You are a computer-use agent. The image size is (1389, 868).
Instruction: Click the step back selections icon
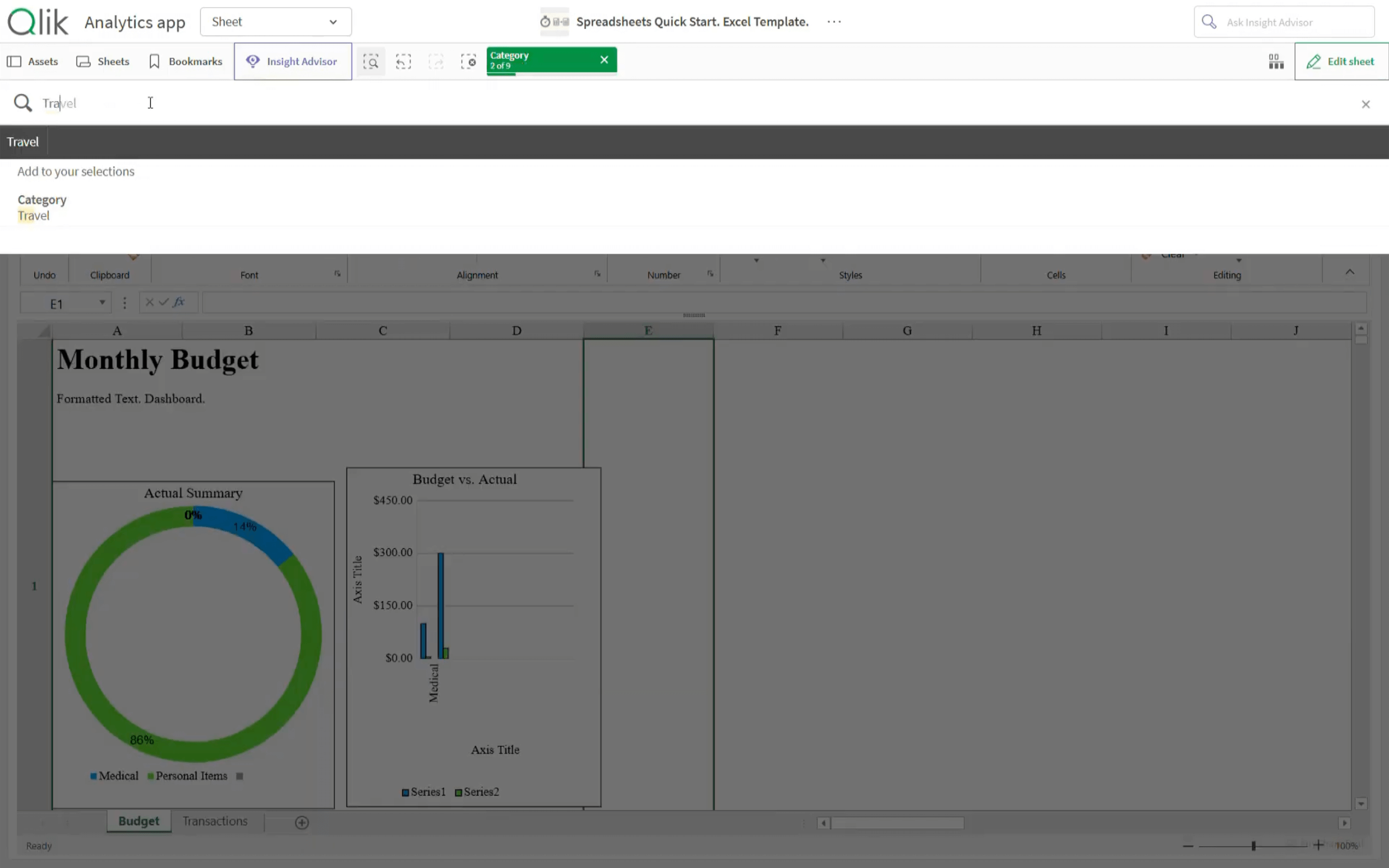click(403, 61)
